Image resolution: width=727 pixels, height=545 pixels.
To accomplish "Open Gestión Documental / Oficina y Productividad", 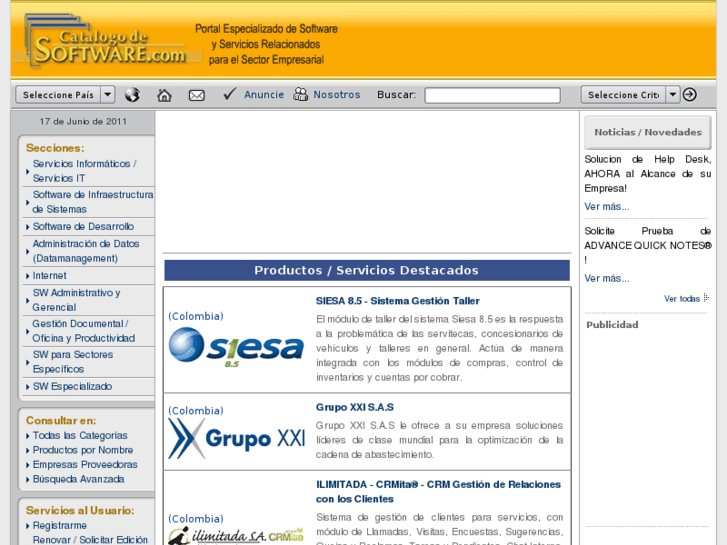I will (x=83, y=331).
